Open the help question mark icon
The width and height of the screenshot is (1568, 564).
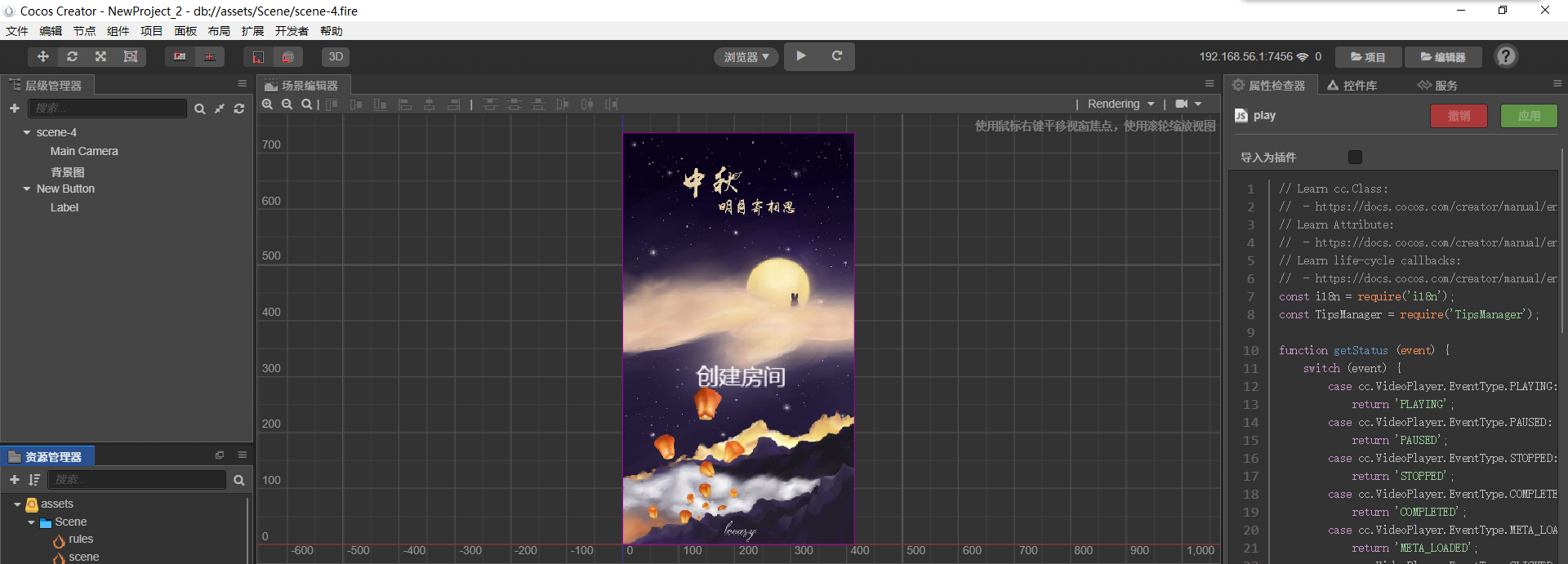pos(1506,56)
